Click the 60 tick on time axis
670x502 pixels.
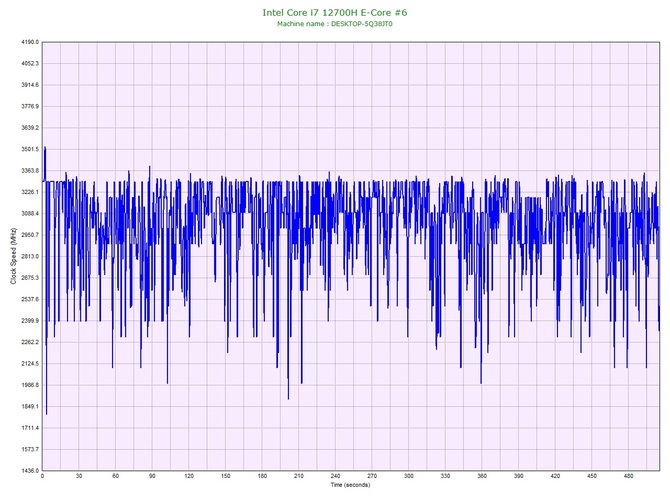coord(115,476)
